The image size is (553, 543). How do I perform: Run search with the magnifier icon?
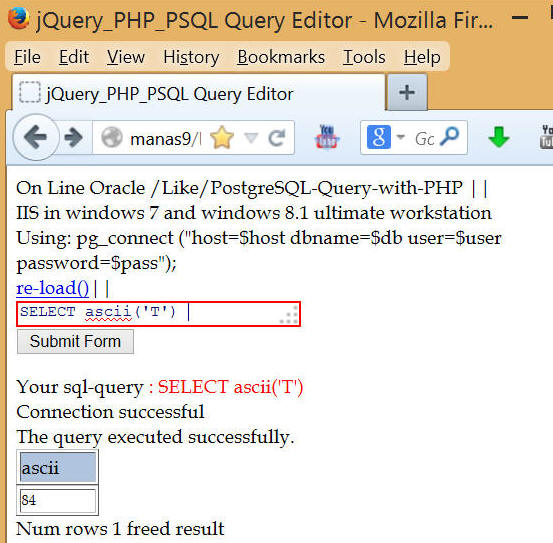point(450,137)
